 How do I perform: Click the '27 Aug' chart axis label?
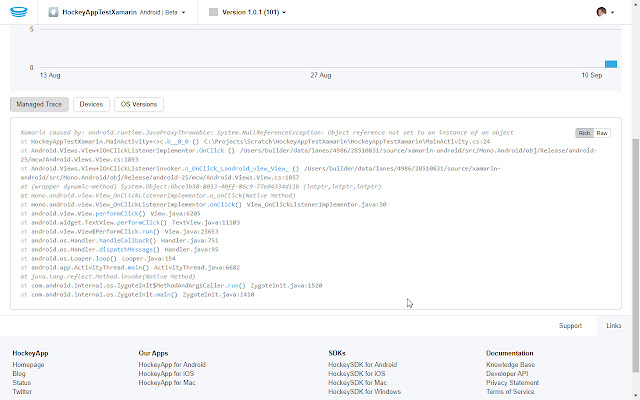(321, 75)
